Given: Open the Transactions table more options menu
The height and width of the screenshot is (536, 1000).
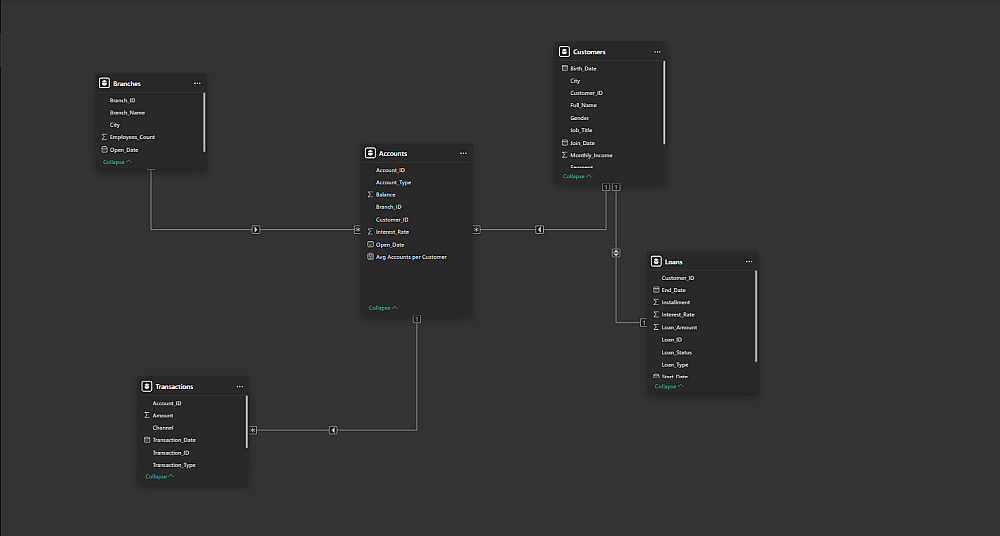Looking at the screenshot, I should click(x=240, y=387).
